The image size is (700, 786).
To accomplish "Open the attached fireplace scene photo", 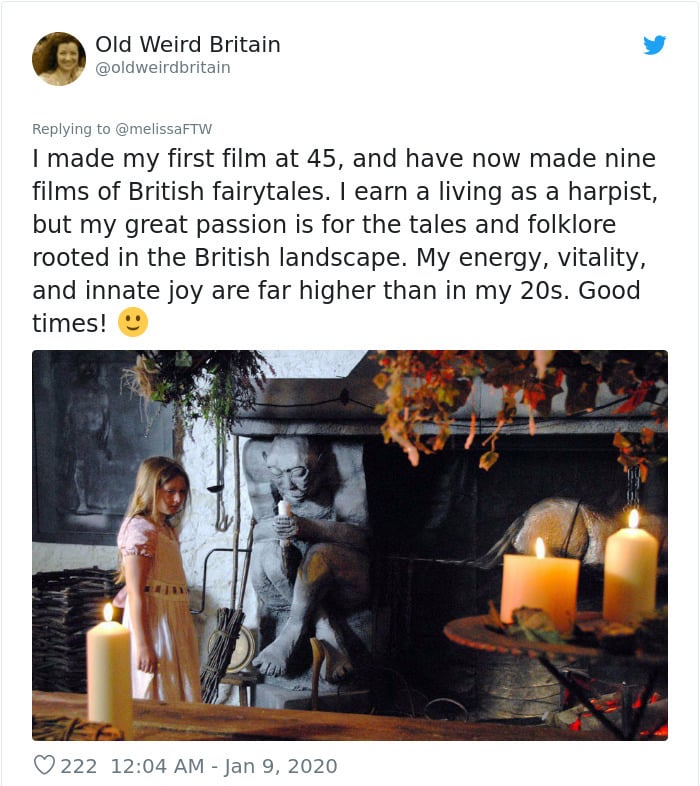I will [x=350, y=545].
